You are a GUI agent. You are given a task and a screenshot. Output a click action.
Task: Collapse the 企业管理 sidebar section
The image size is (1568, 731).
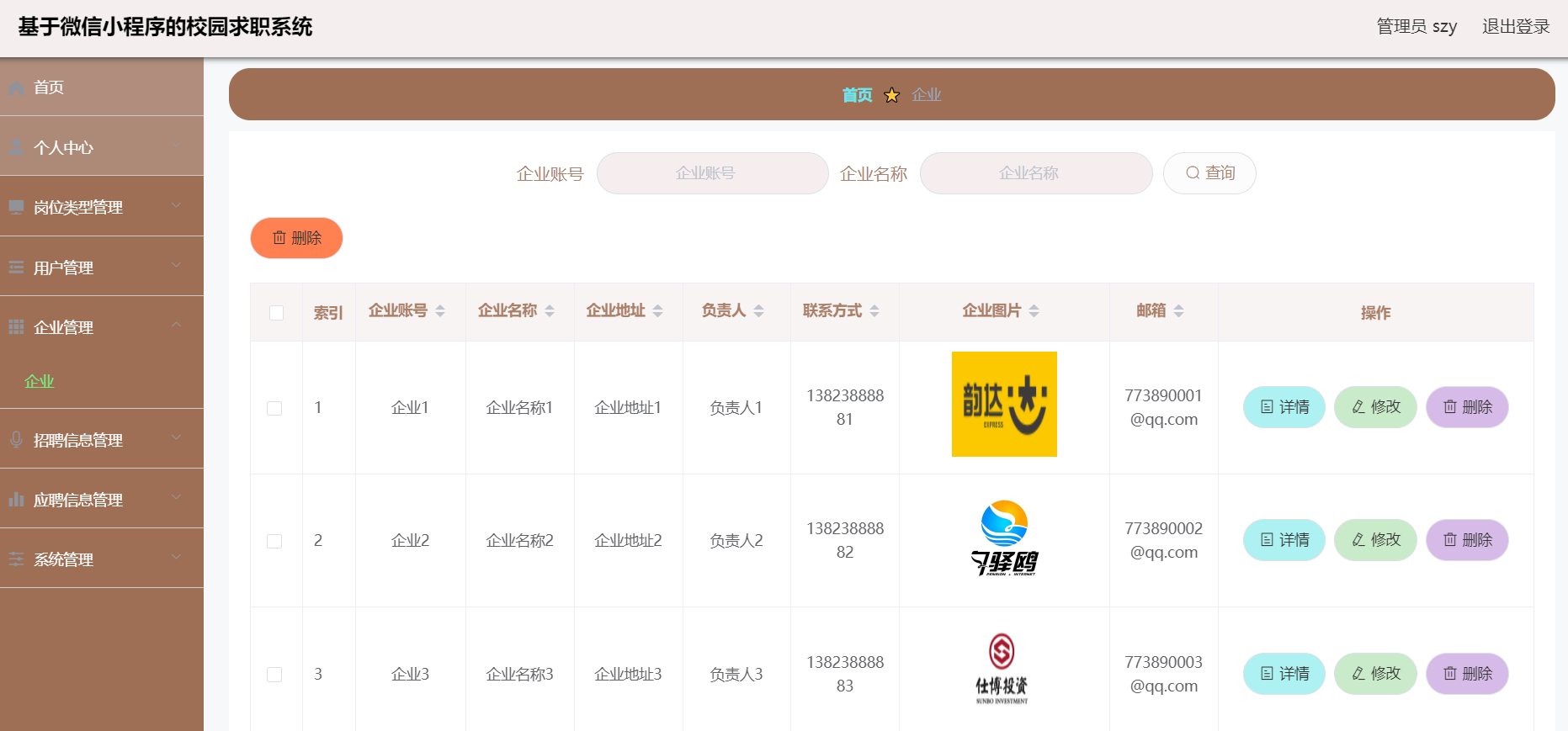101,327
